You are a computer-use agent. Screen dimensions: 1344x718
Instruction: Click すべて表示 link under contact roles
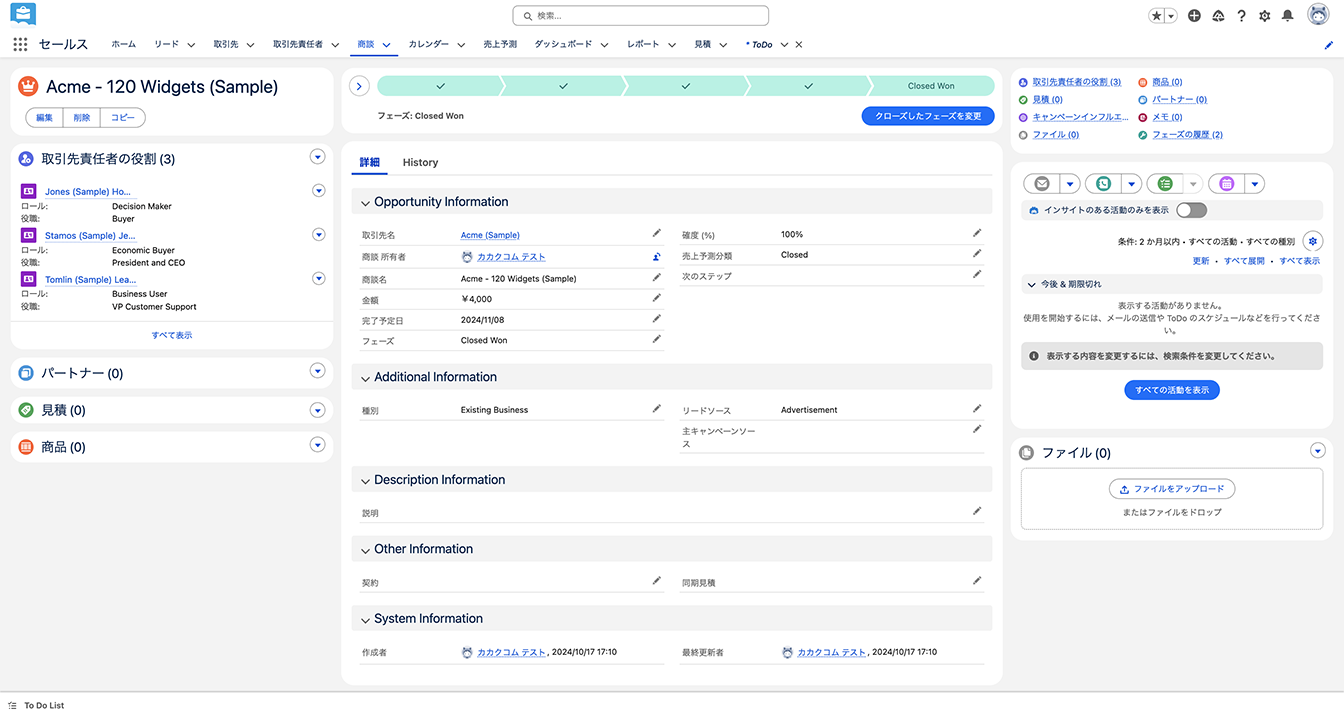tap(172, 336)
